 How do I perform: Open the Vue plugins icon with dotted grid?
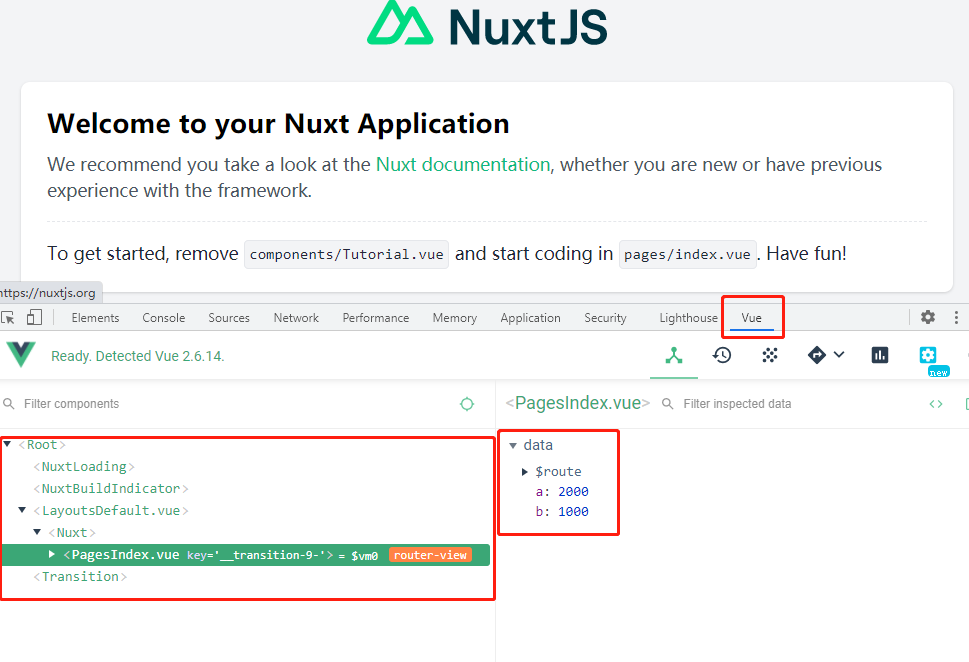pyautogui.click(x=769, y=355)
